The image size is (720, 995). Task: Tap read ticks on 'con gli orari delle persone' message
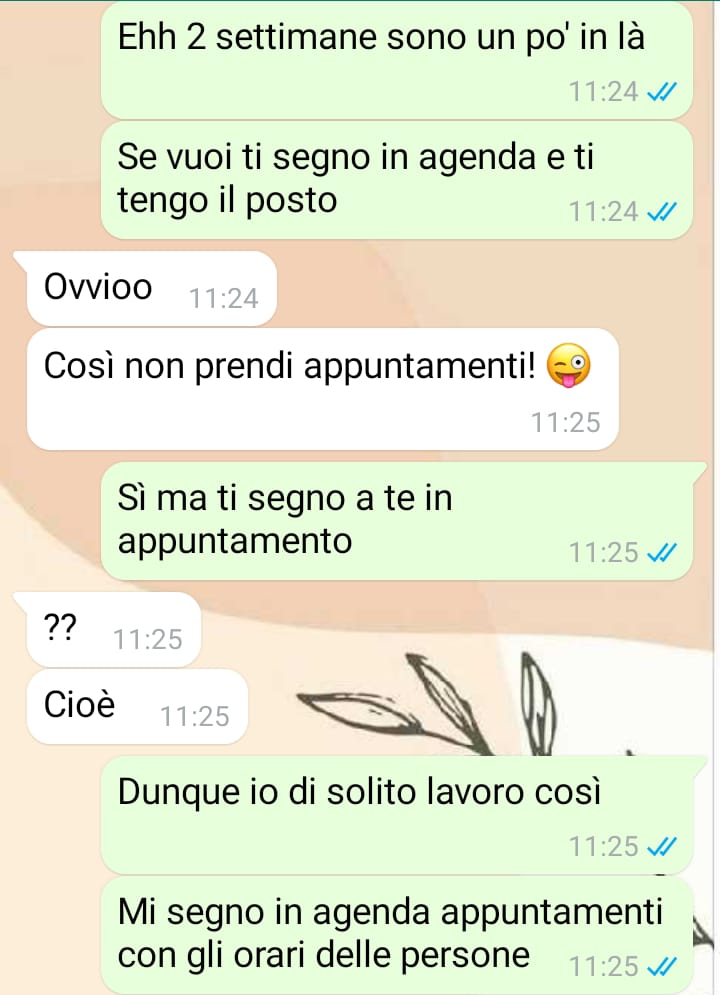[x=661, y=967]
